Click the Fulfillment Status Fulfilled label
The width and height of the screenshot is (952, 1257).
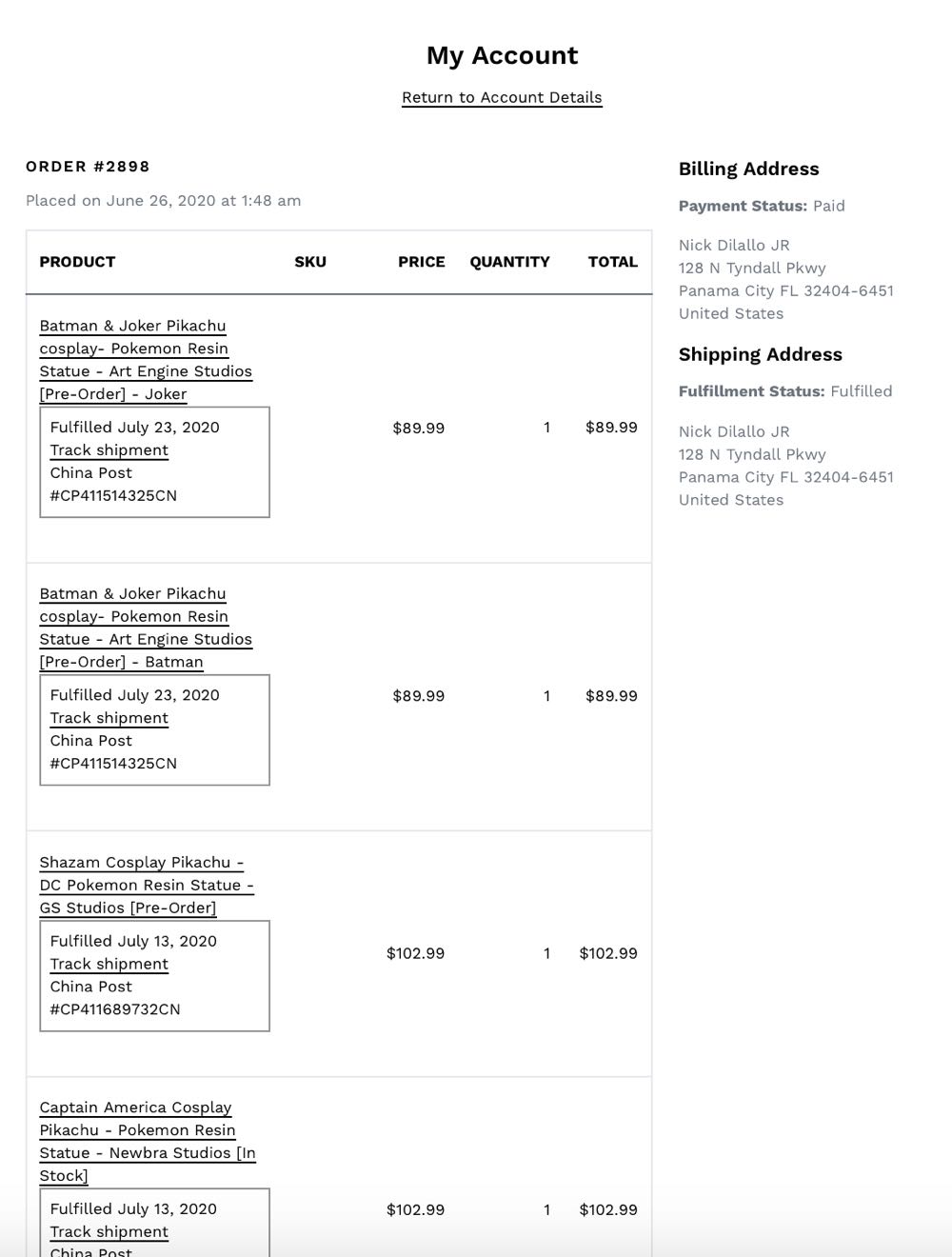[785, 391]
